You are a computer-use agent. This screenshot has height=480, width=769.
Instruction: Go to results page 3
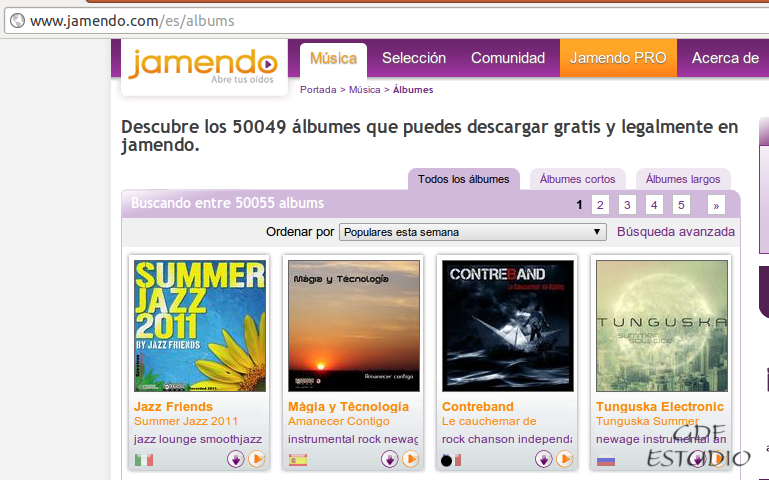tap(627, 205)
